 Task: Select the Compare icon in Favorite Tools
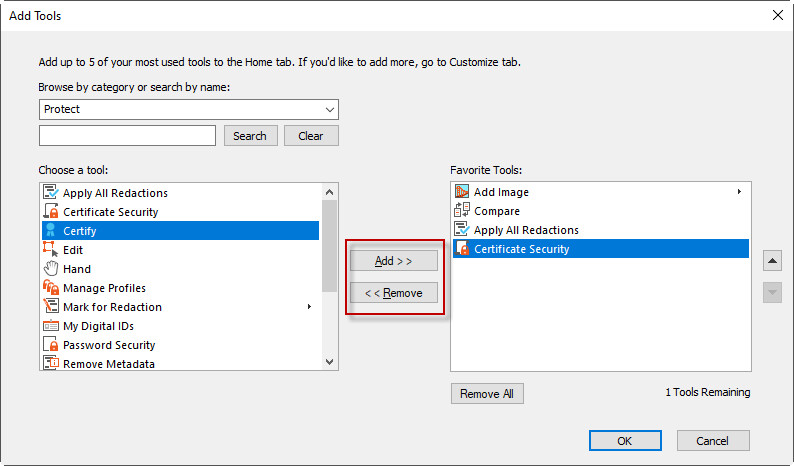pos(462,211)
